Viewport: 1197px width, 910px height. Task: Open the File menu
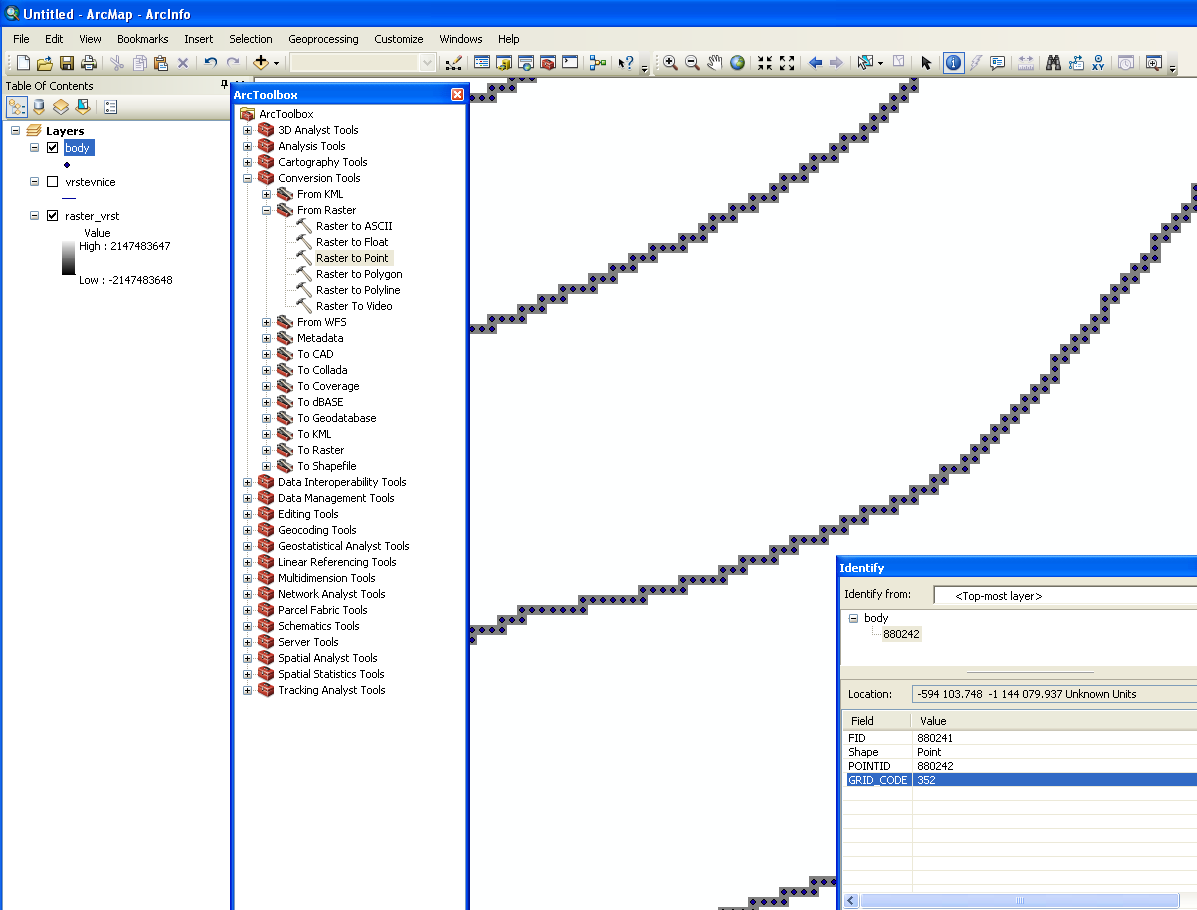21,39
